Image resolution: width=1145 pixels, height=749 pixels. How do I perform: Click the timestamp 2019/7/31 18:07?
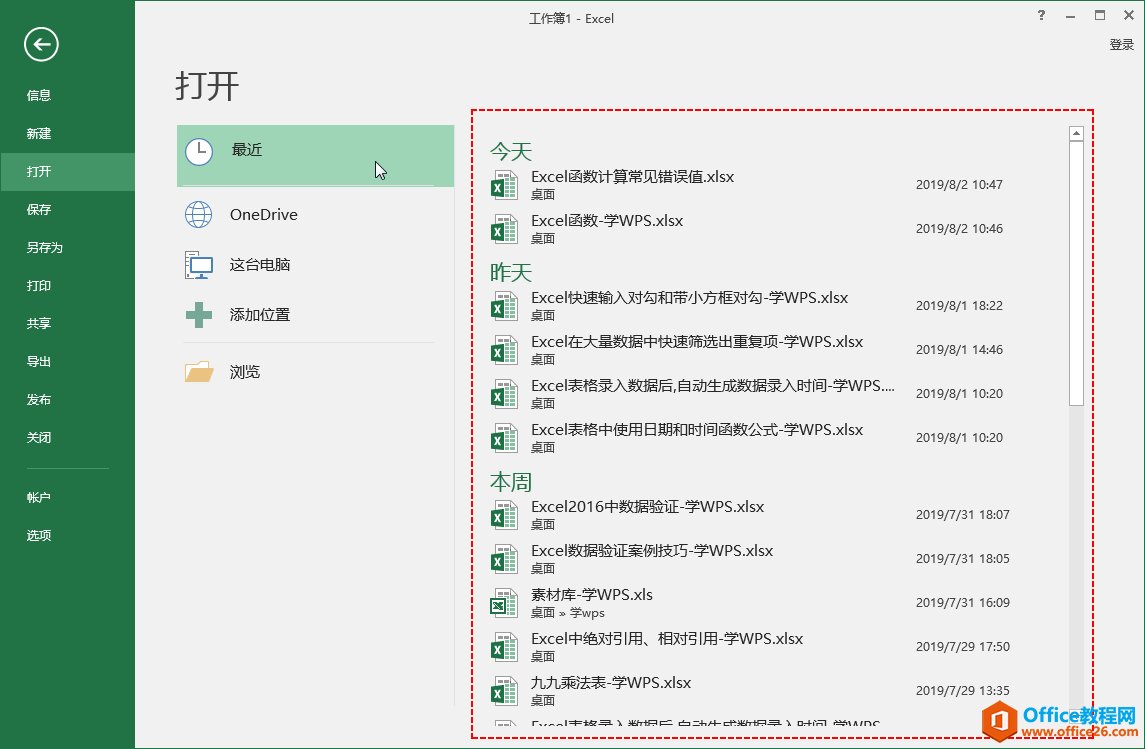coord(962,515)
